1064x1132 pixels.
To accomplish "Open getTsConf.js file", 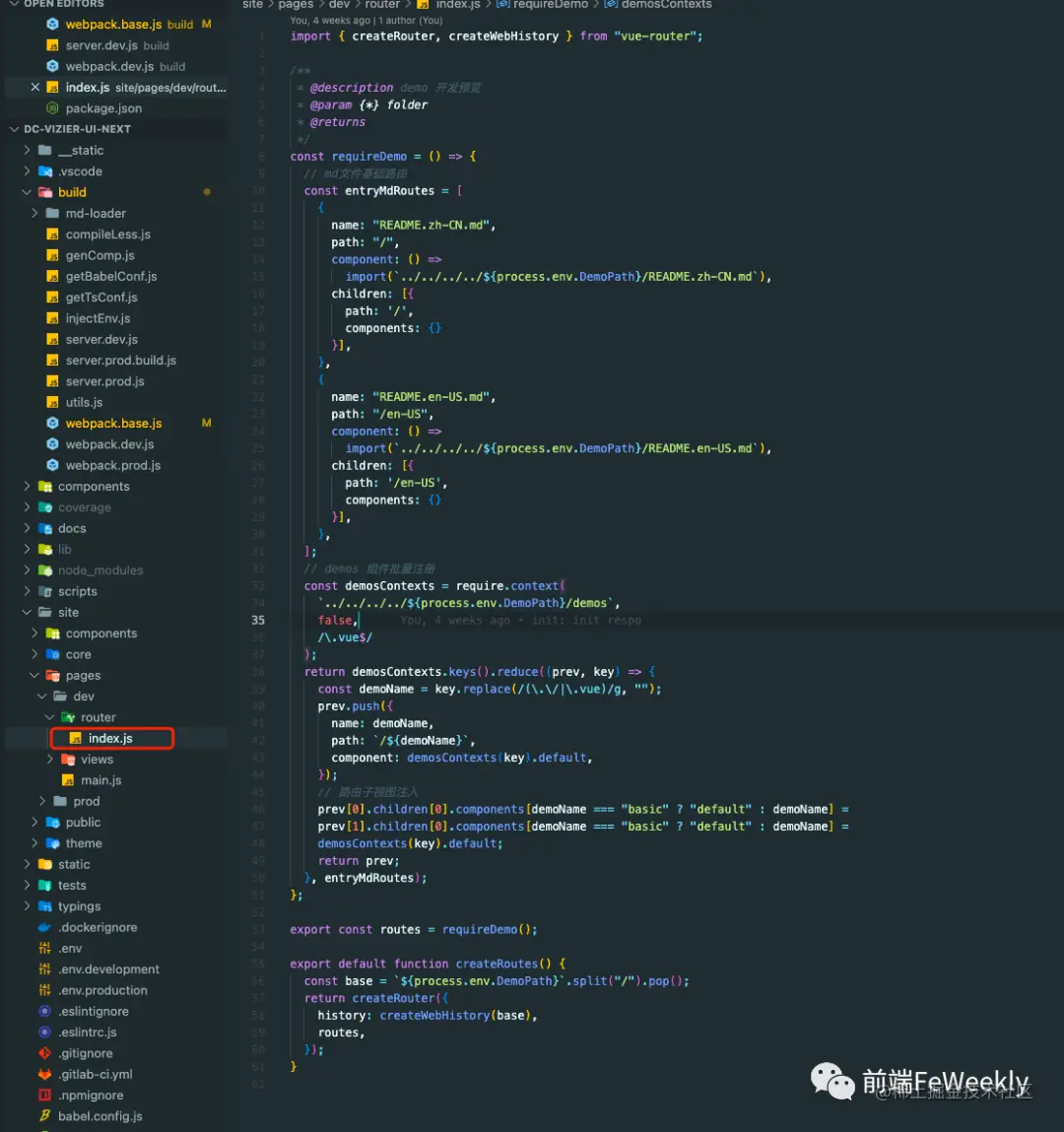I will point(101,298).
